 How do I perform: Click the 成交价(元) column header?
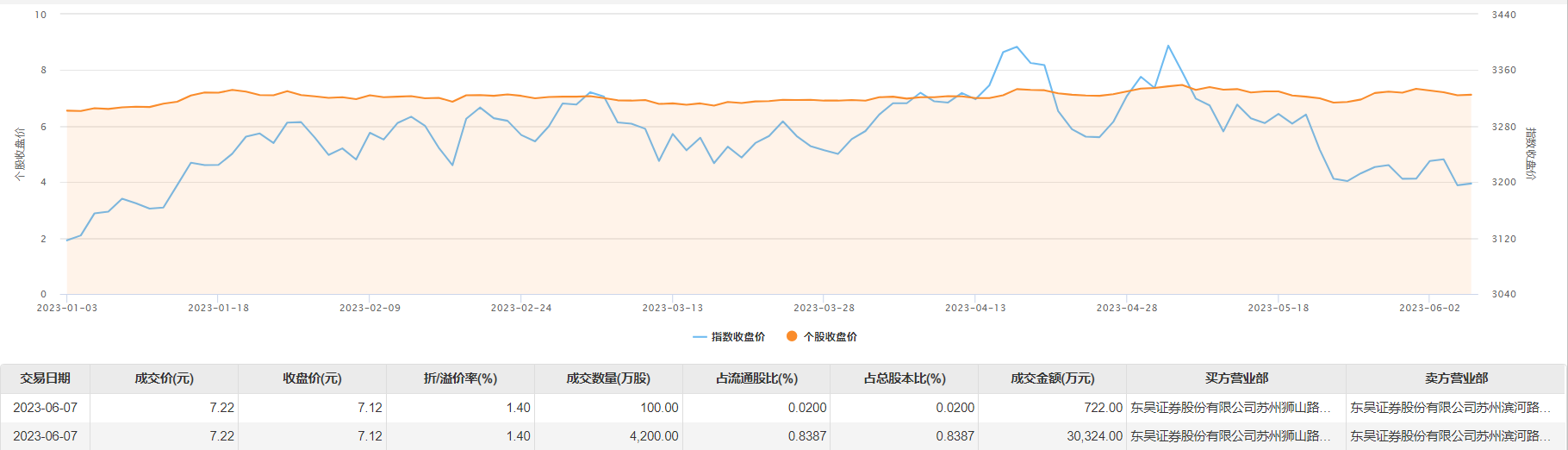[x=164, y=378]
